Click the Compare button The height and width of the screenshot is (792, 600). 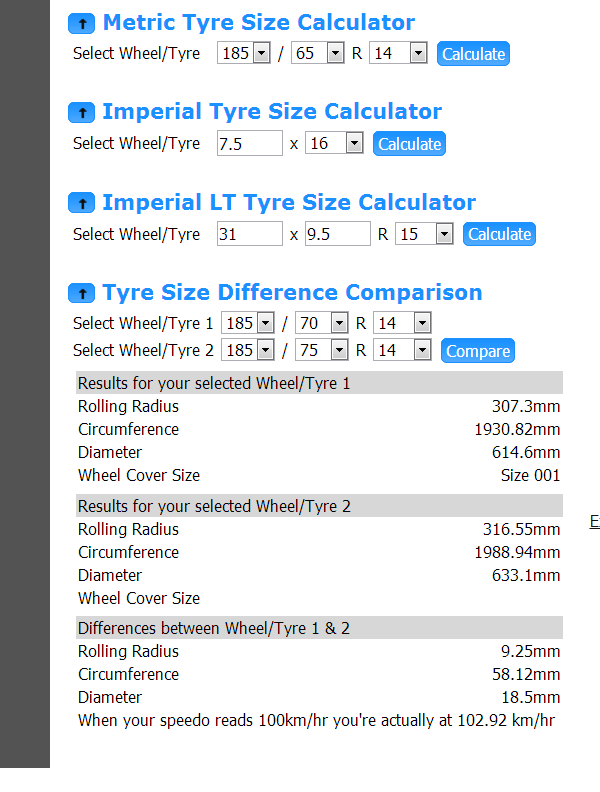478,351
